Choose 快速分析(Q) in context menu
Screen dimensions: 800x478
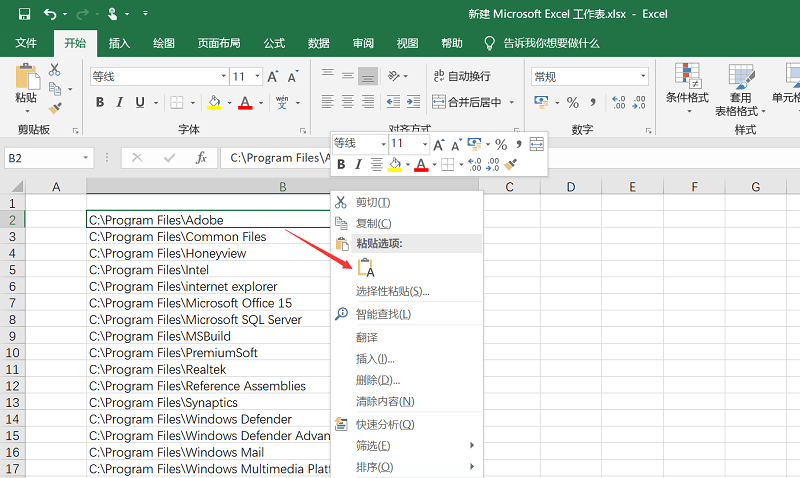407,424
